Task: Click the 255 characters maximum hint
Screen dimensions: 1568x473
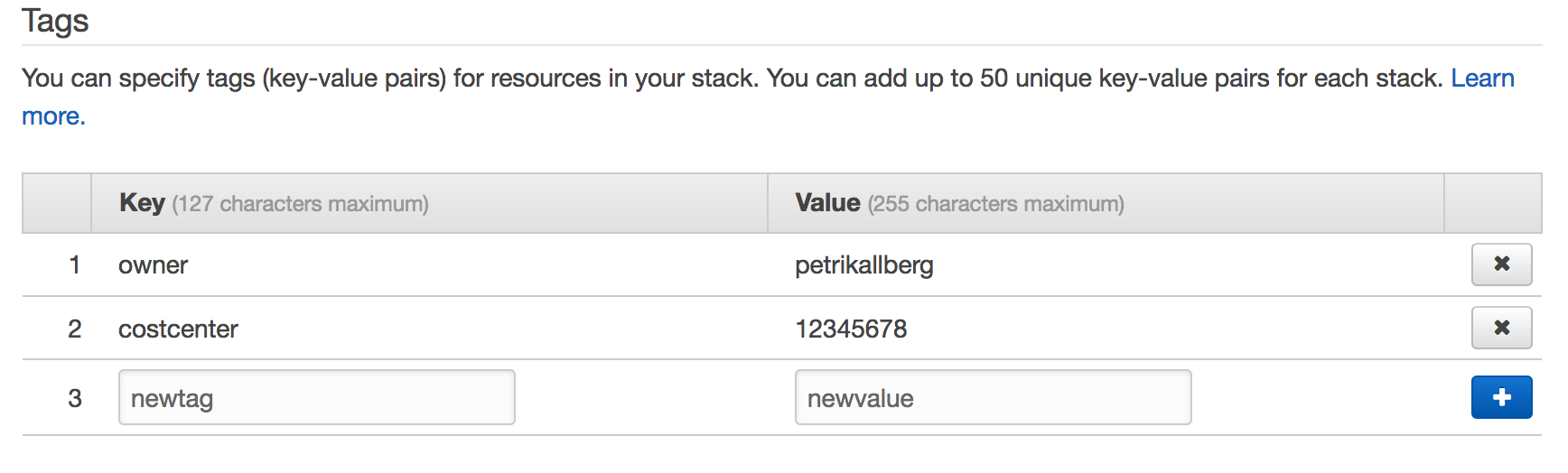Action: 995,204
